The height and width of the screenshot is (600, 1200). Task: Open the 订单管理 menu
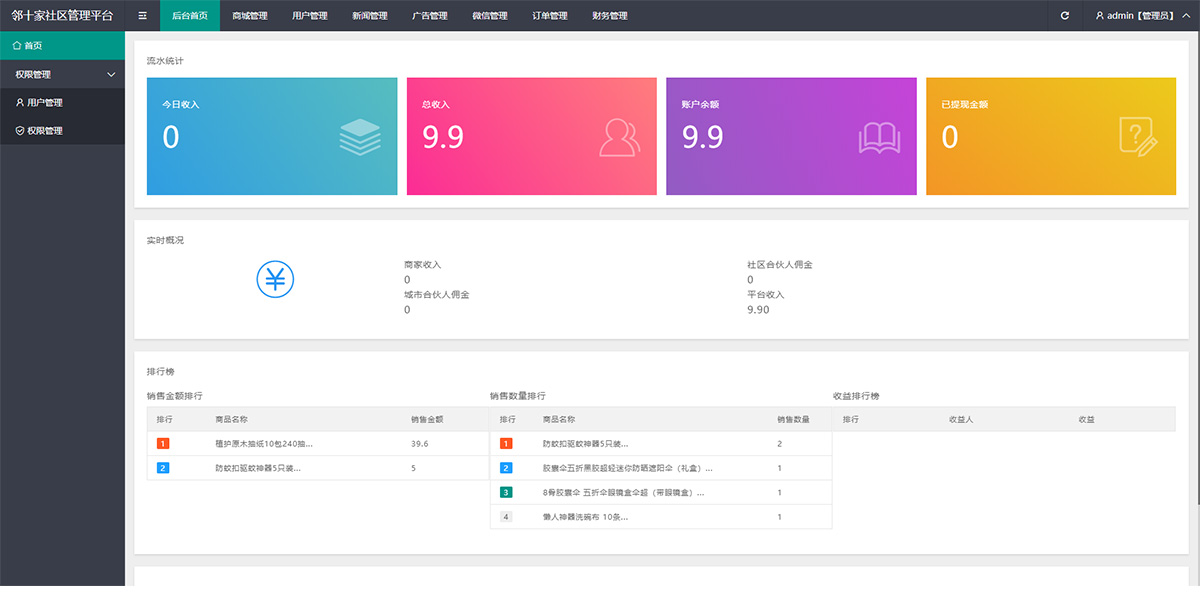pyautogui.click(x=550, y=15)
